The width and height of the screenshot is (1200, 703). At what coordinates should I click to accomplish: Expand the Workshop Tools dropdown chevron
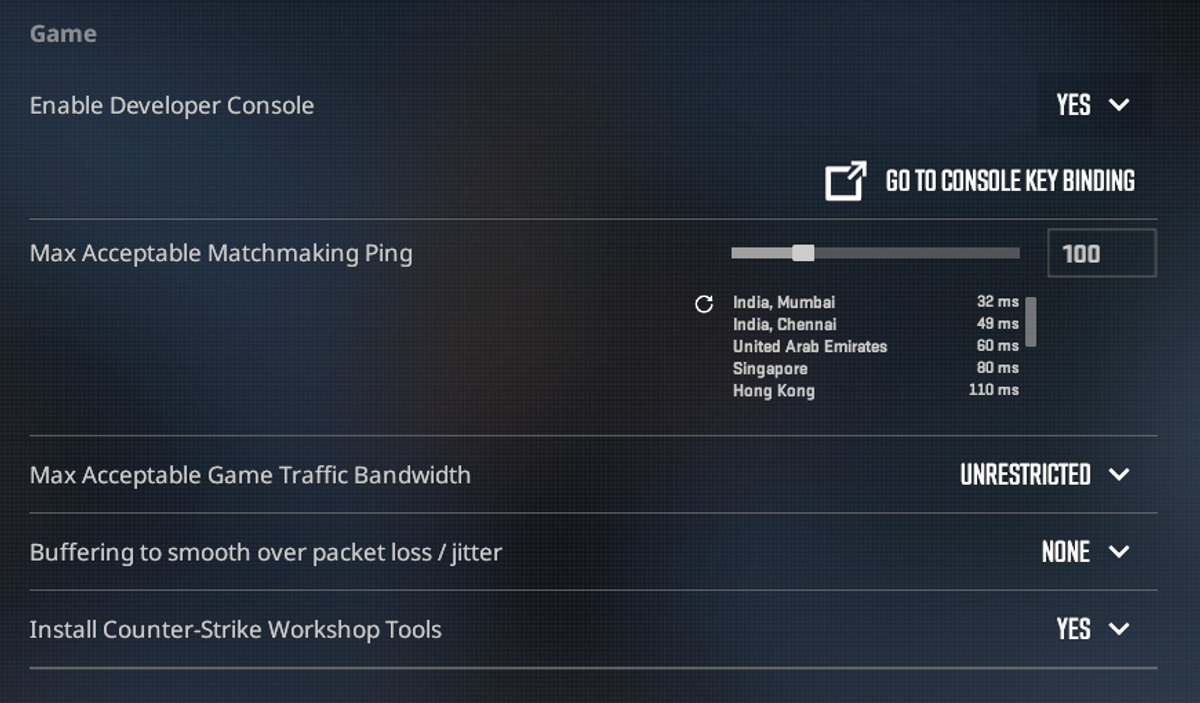(1119, 629)
